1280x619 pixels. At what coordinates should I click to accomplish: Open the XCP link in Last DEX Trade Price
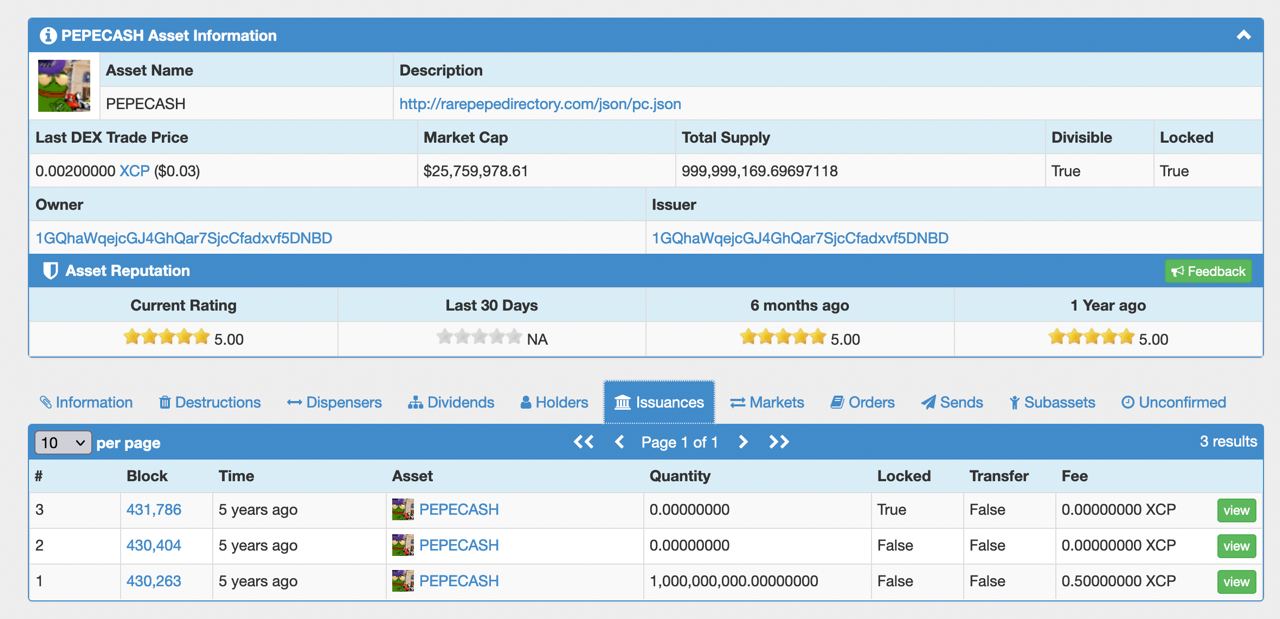tap(135, 171)
